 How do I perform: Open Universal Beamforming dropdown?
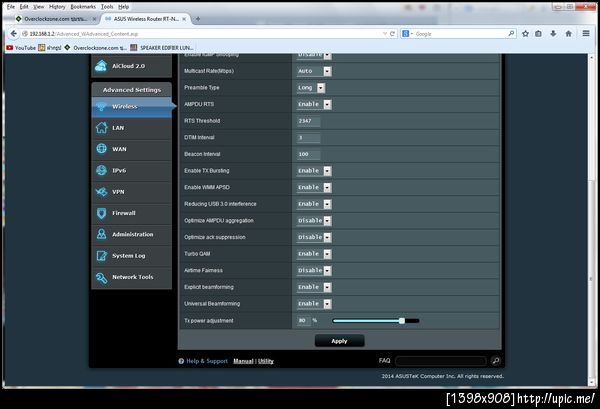point(314,304)
